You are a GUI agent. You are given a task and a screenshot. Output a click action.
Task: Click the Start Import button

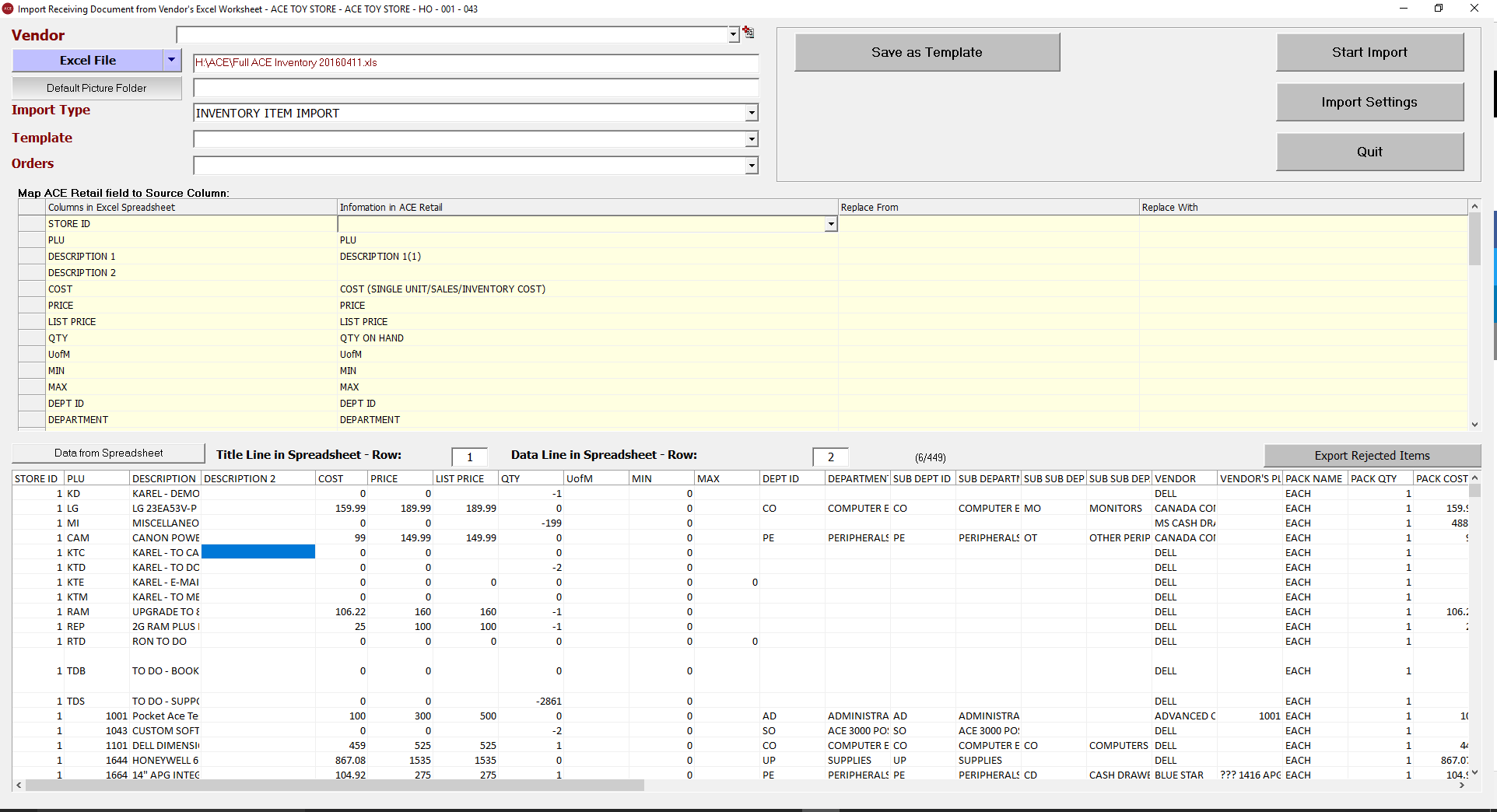tap(1369, 51)
